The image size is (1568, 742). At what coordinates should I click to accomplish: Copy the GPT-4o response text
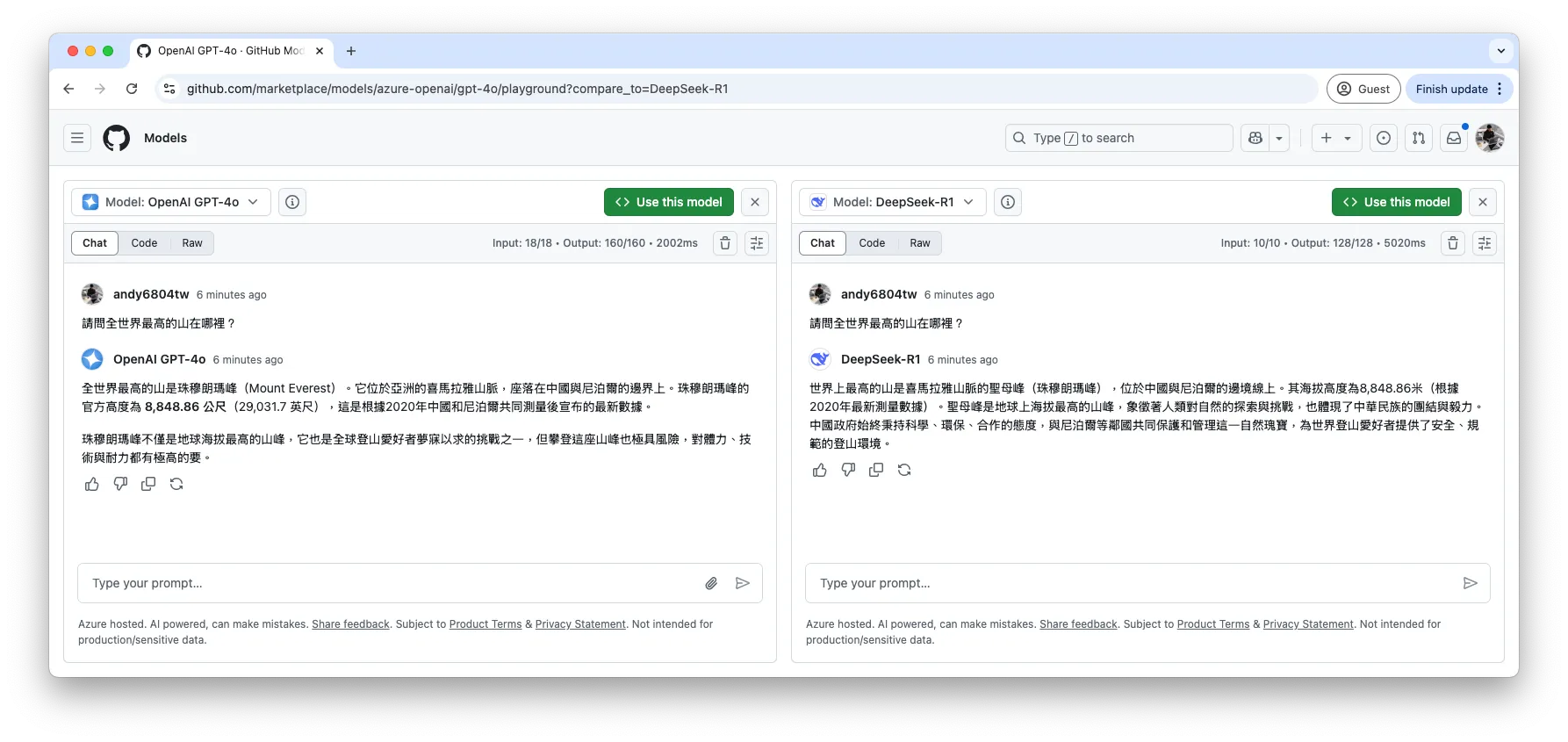(148, 484)
